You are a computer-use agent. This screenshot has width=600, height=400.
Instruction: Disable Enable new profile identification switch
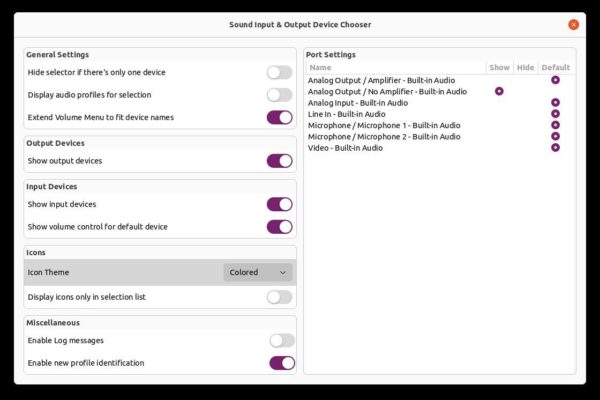[282, 363]
